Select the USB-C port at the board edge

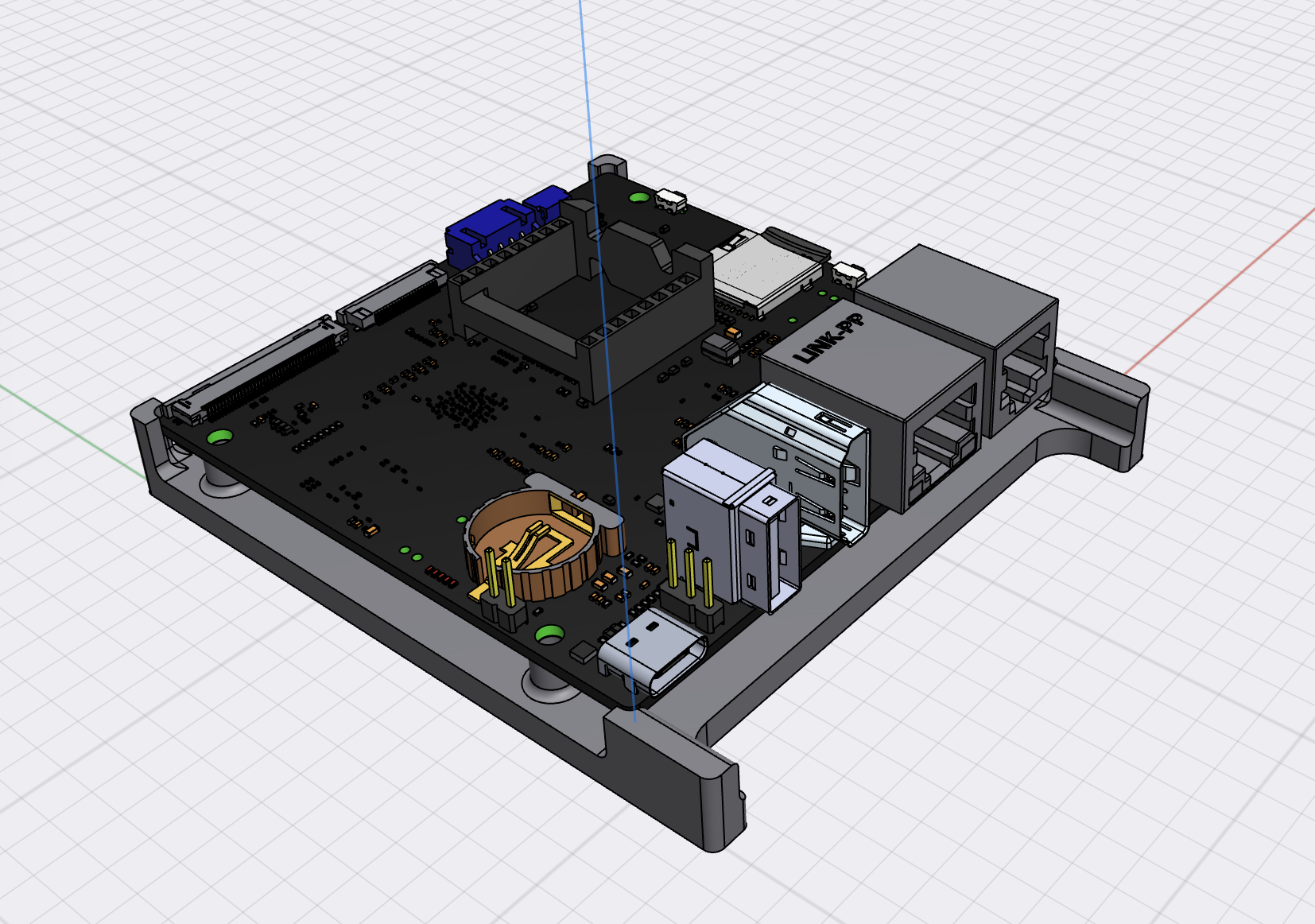coord(652,651)
